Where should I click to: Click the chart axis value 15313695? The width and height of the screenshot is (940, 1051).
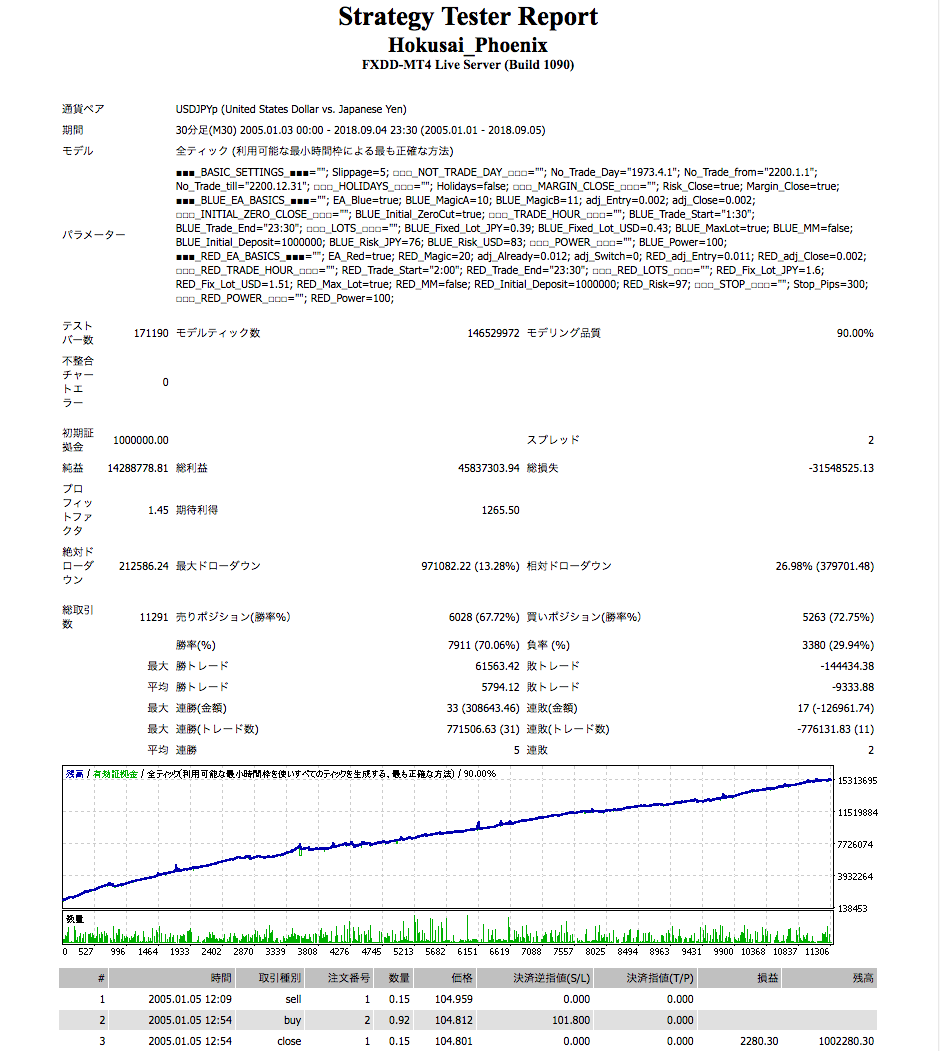coord(858,781)
